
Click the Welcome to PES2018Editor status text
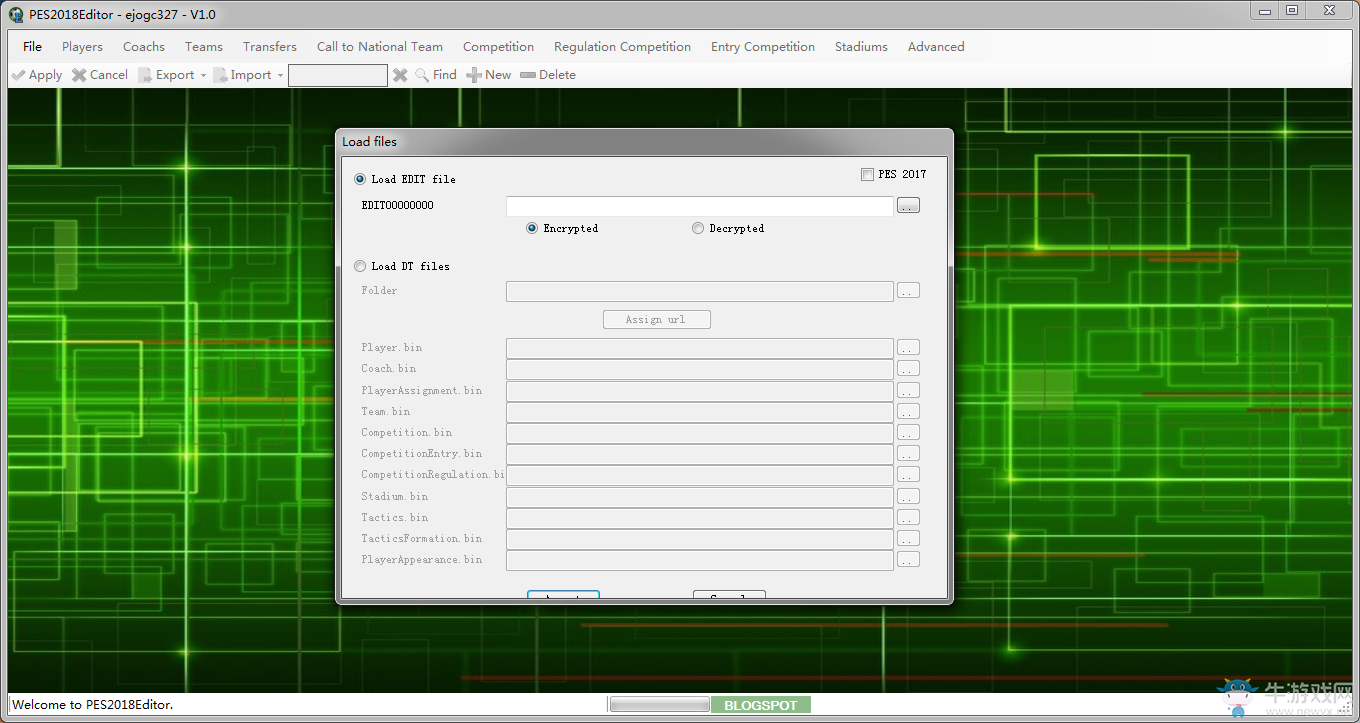[x=92, y=705]
